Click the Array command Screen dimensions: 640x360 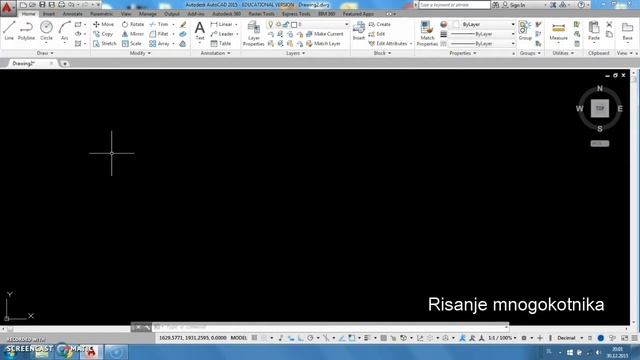tap(159, 43)
